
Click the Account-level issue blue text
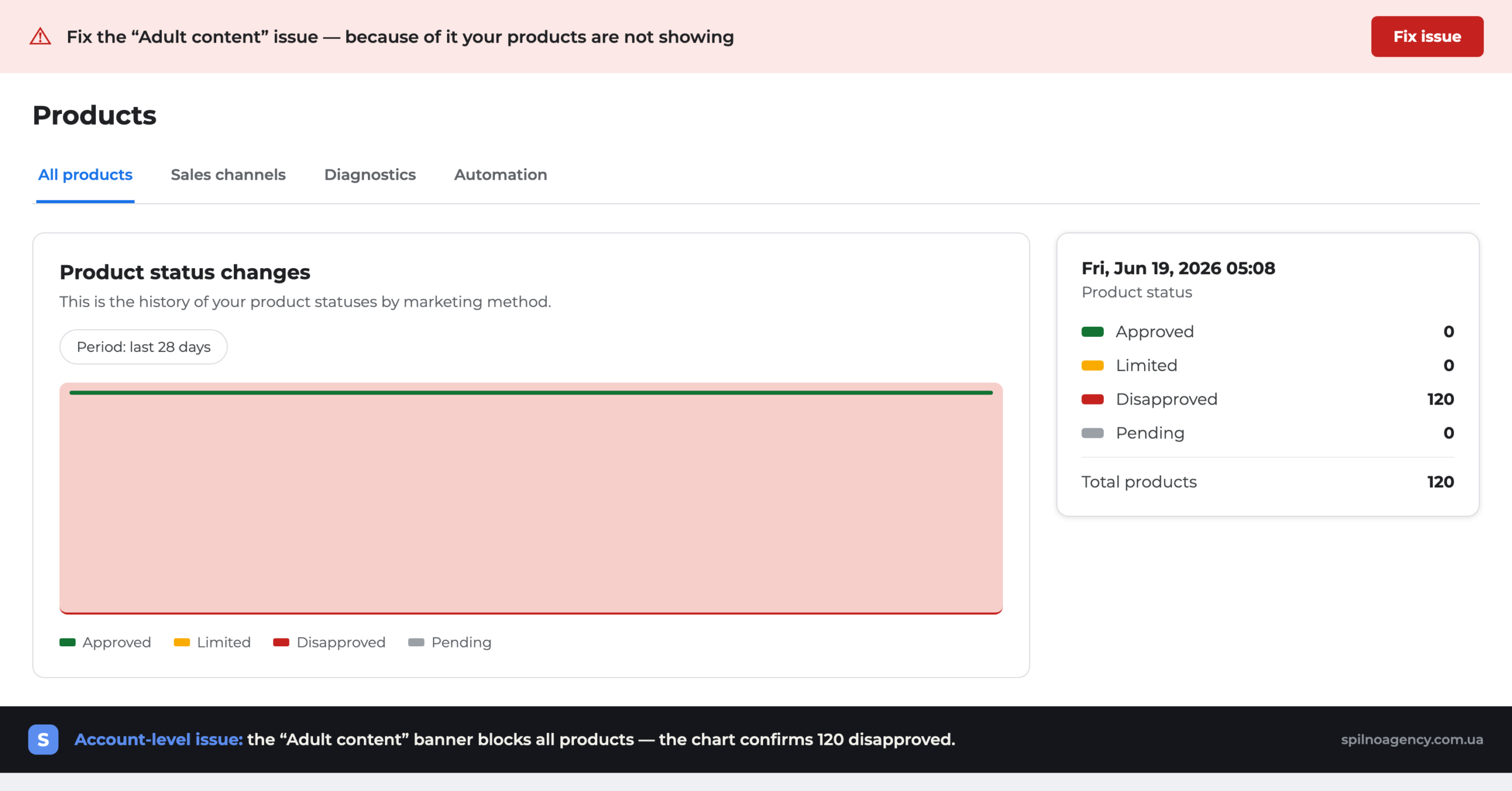point(158,740)
